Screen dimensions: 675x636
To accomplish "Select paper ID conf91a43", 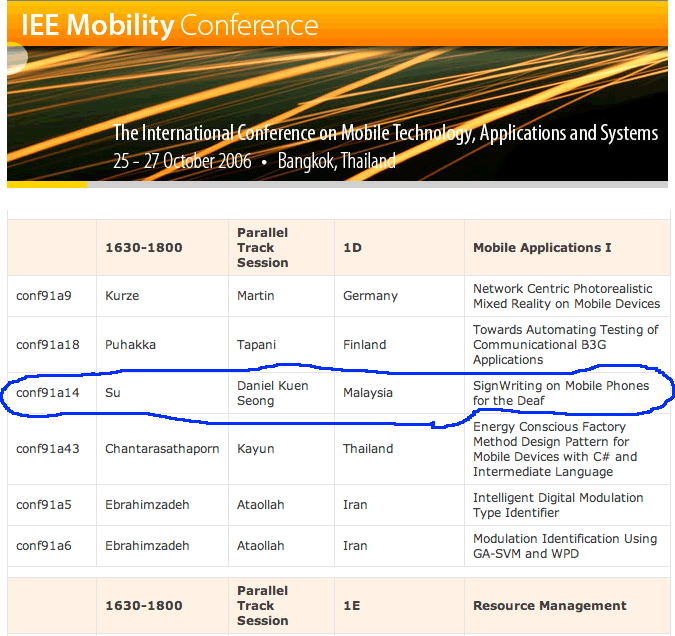I will tap(48, 449).
